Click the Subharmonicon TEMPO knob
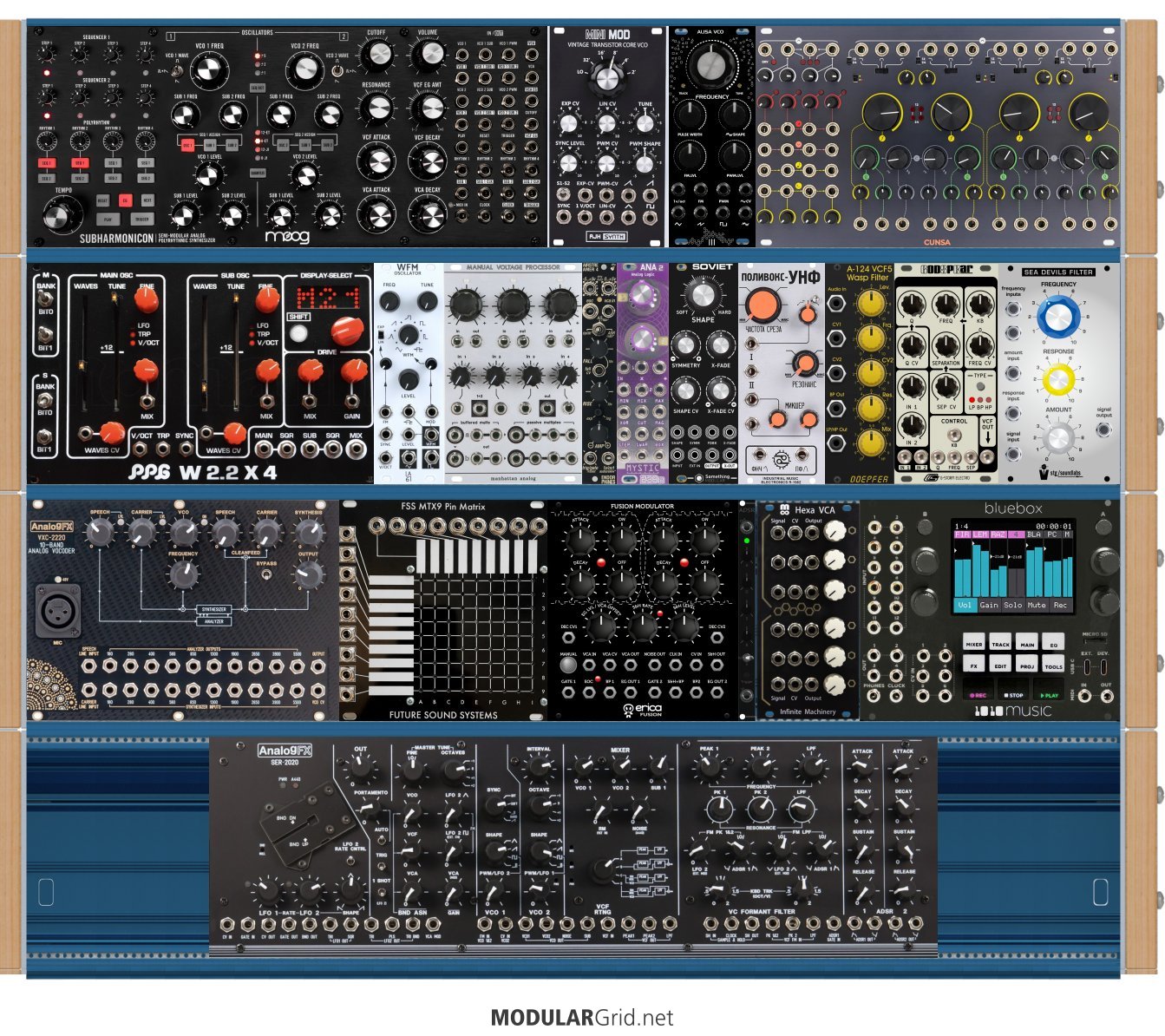1165x1036 pixels. (61, 215)
